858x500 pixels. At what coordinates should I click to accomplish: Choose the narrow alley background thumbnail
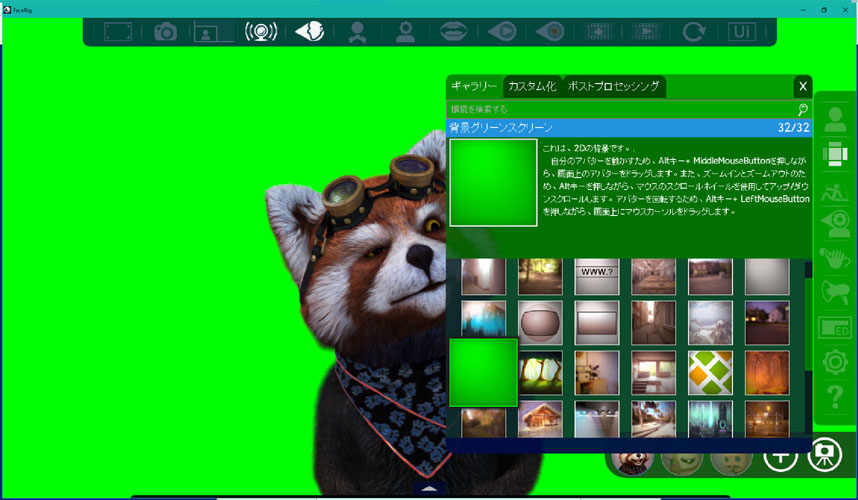653,323
